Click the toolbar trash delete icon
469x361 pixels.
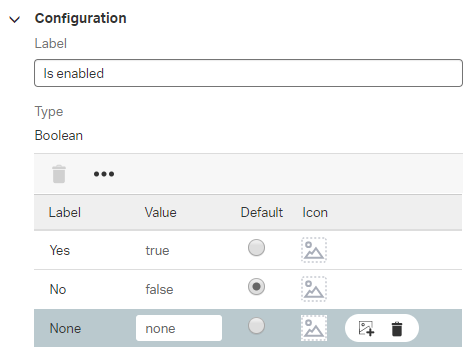click(x=59, y=174)
